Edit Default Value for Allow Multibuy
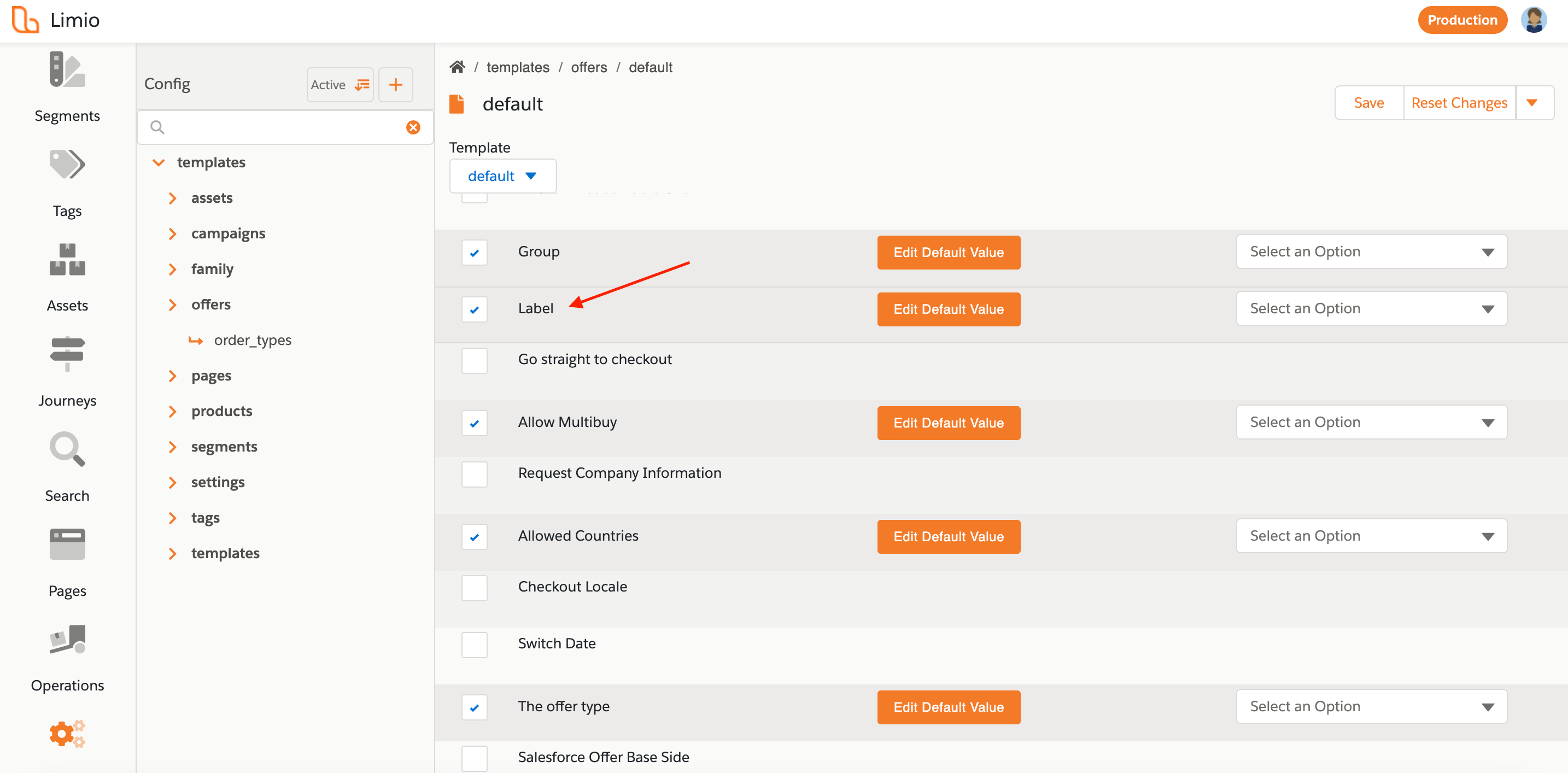This screenshot has height=773, width=1568. click(949, 423)
